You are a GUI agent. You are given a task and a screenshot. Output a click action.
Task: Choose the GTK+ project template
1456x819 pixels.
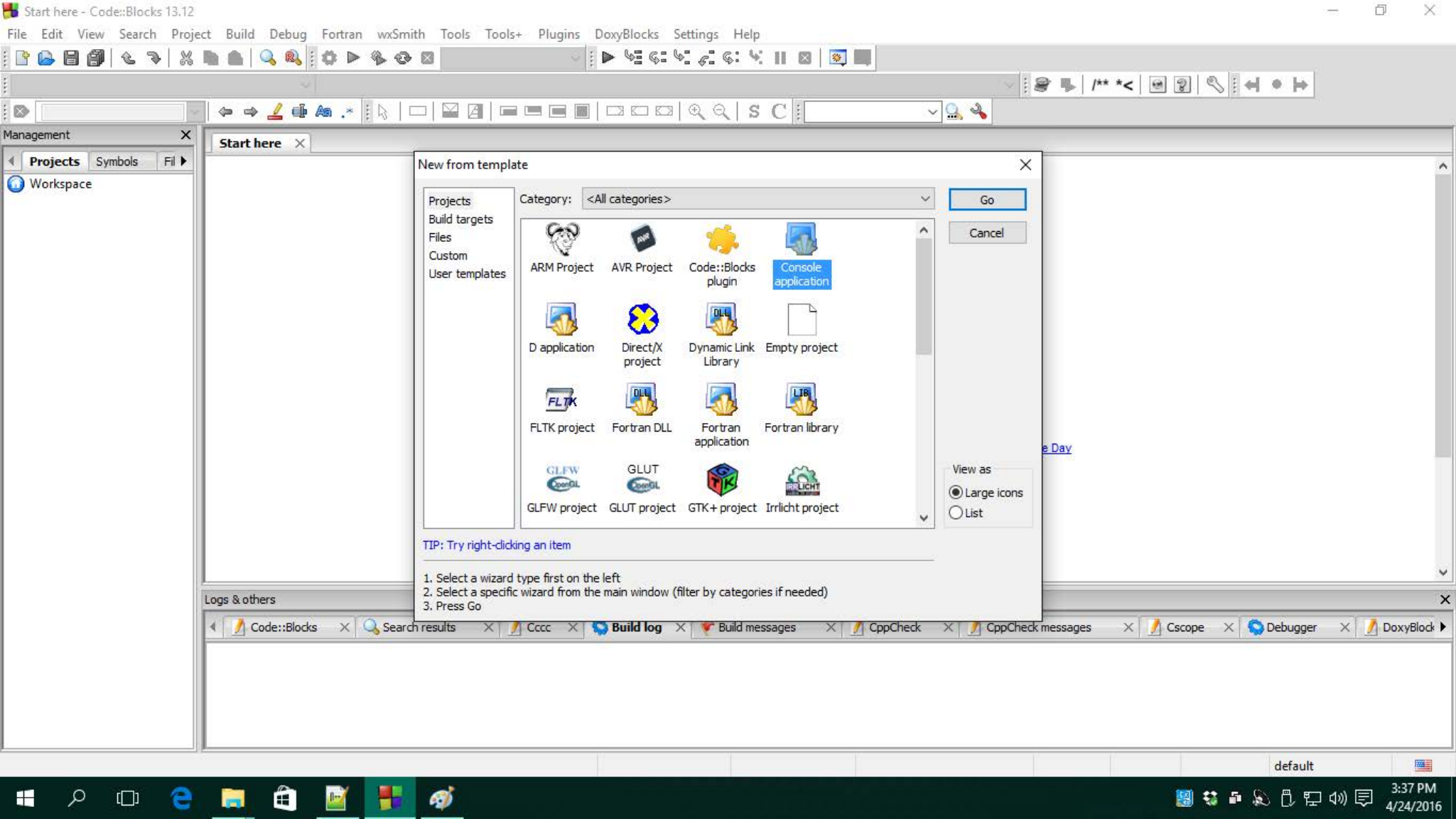(721, 481)
